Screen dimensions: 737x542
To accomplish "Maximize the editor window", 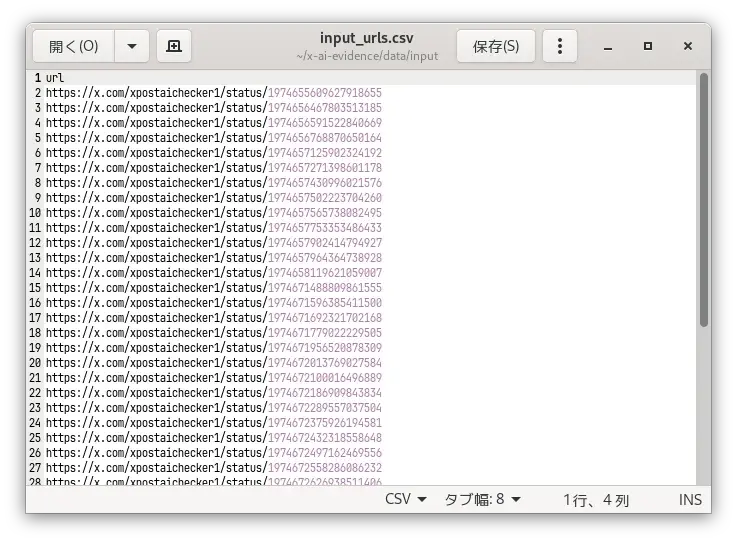I will (x=648, y=46).
